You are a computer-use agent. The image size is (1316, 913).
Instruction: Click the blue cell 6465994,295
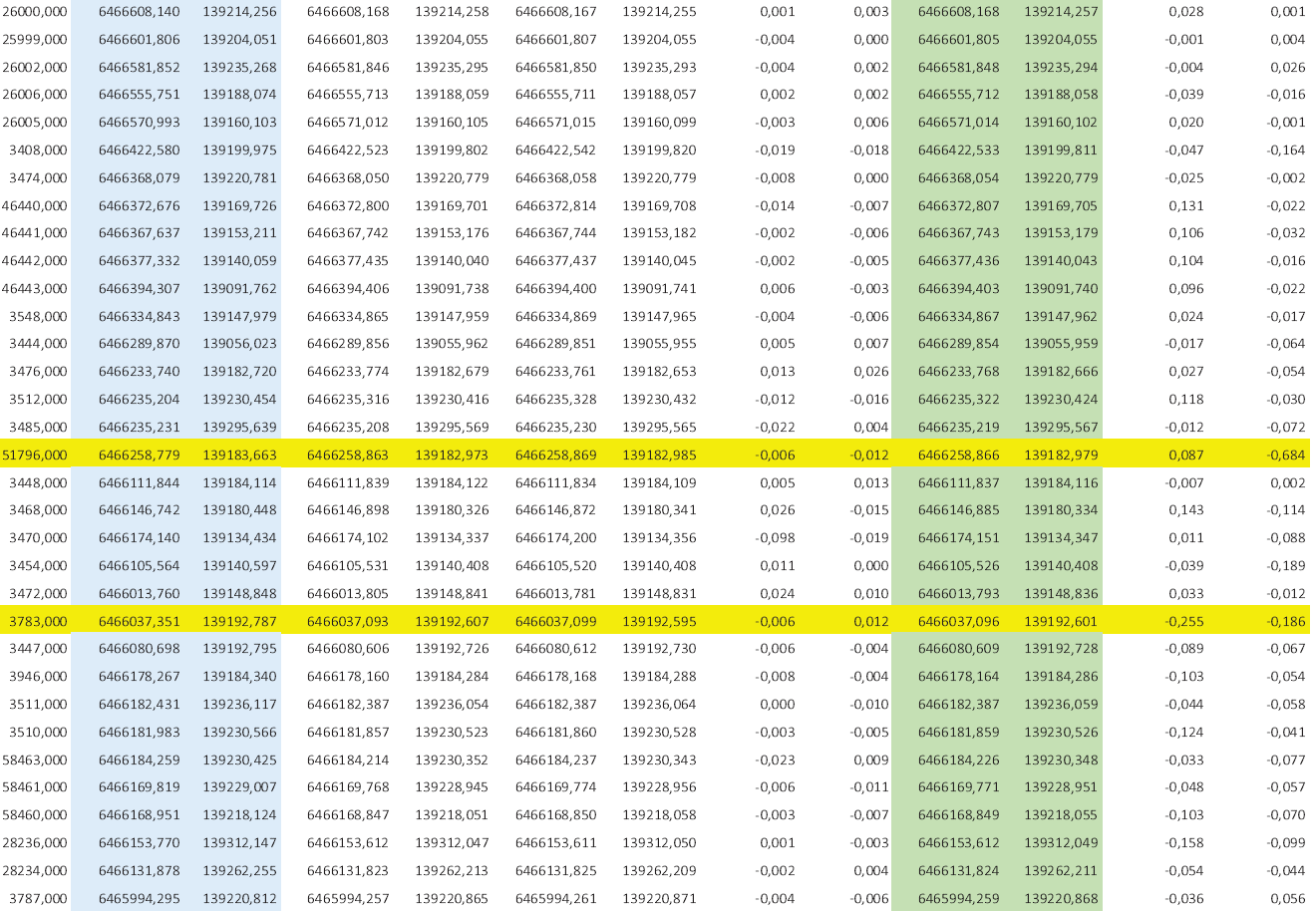140,899
